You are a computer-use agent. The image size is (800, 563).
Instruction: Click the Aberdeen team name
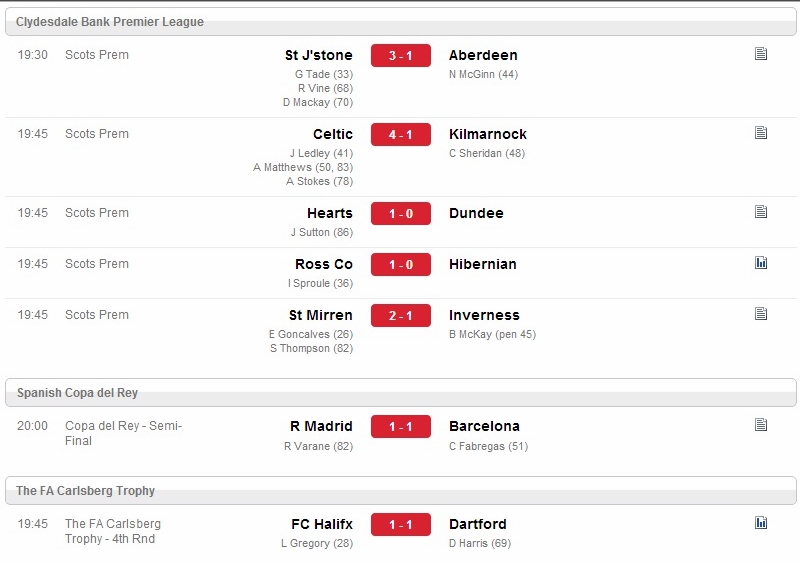[x=483, y=55]
